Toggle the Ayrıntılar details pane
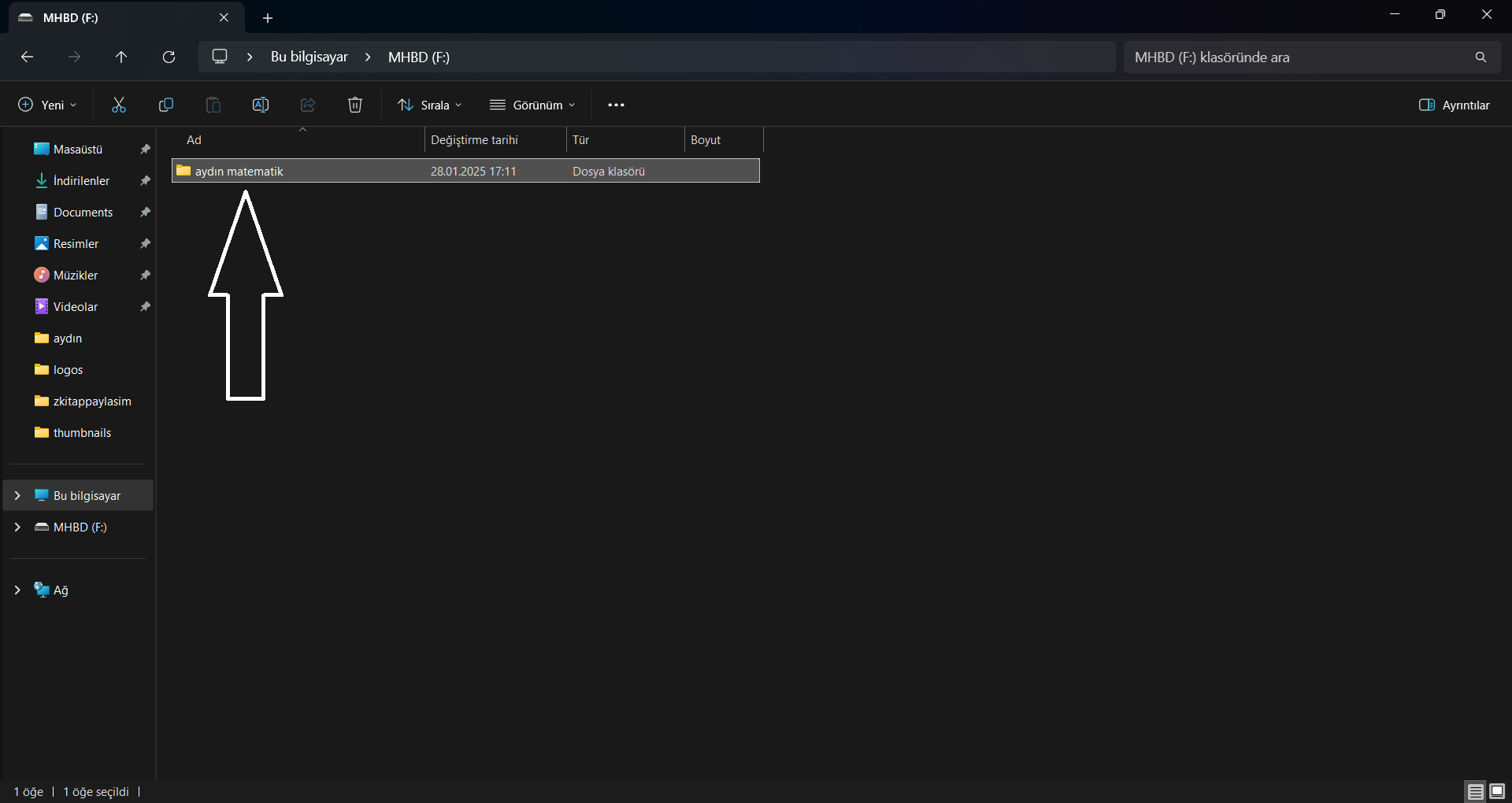Viewport: 1512px width, 803px height. coord(1454,105)
